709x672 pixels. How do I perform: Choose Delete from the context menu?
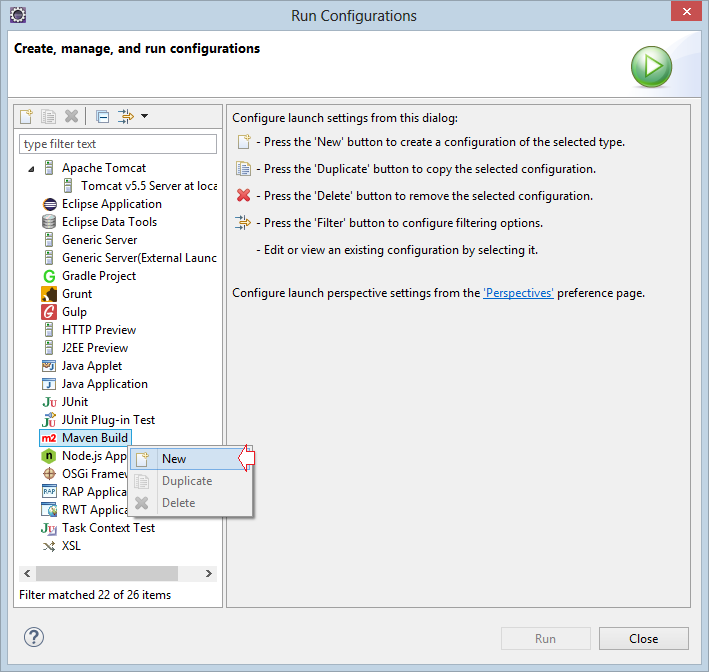[x=190, y=503]
